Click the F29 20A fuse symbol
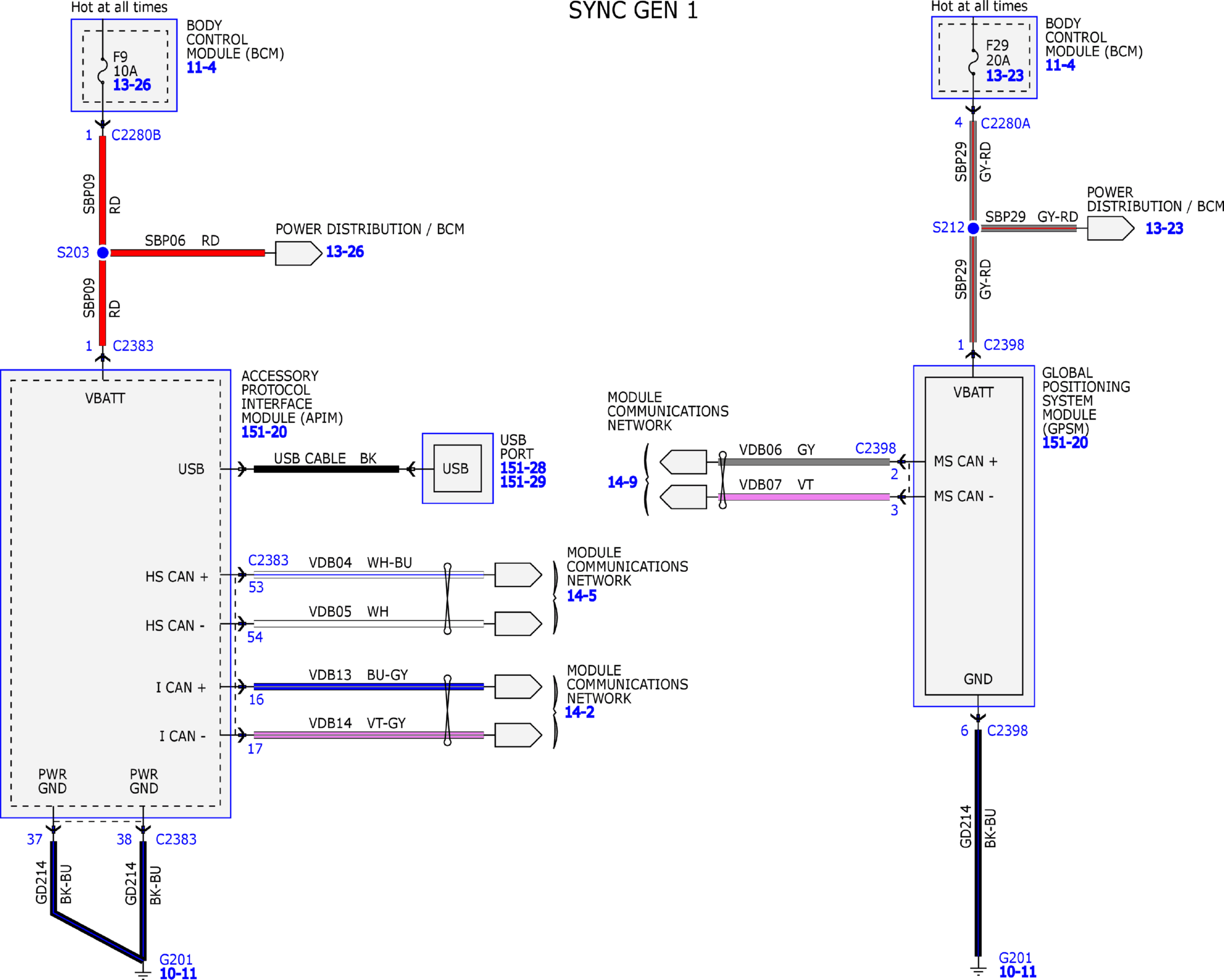 click(973, 62)
